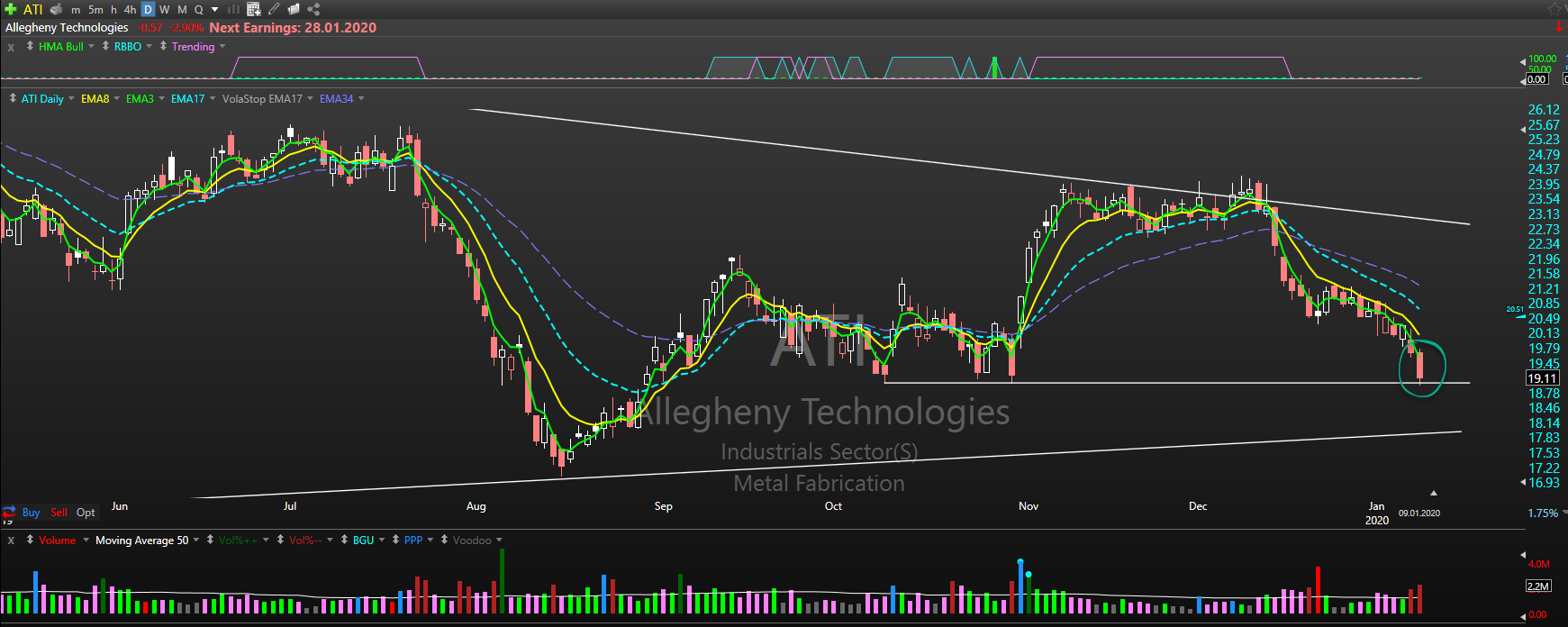The height and width of the screenshot is (627, 1568).
Task: Select the pencil drawing tool icon
Action: [274, 9]
